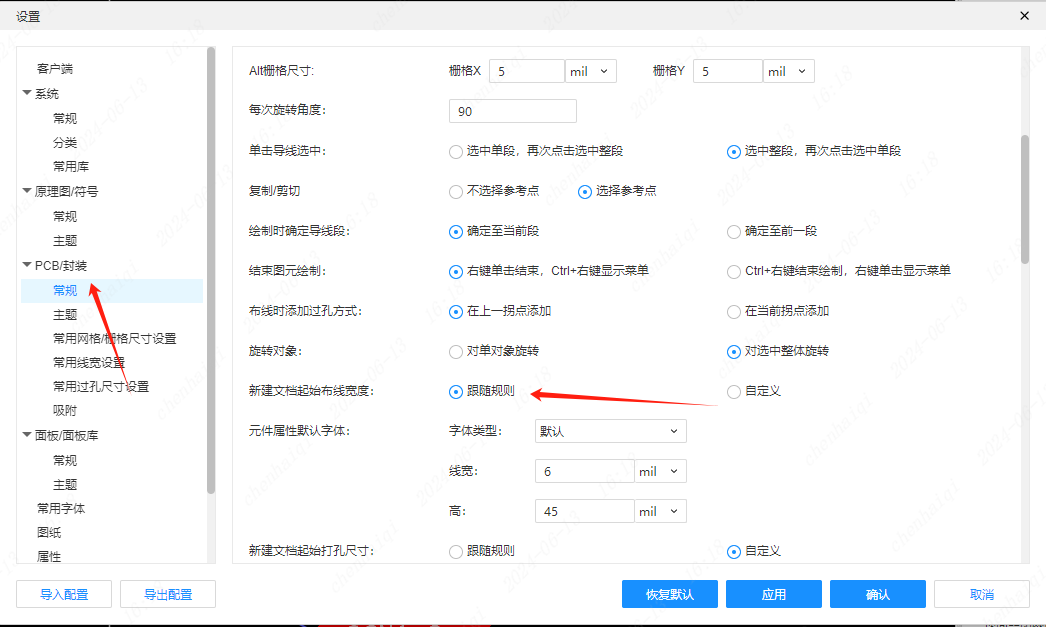Click the right panel vertical scrollbar
The image size is (1046, 627).
[x=1024, y=200]
